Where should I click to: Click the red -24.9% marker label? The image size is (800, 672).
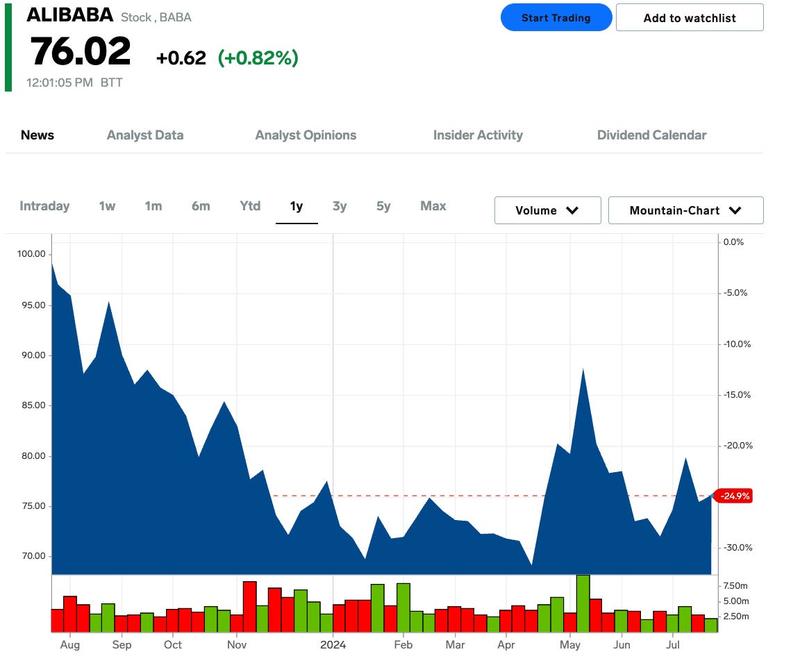tap(734, 496)
